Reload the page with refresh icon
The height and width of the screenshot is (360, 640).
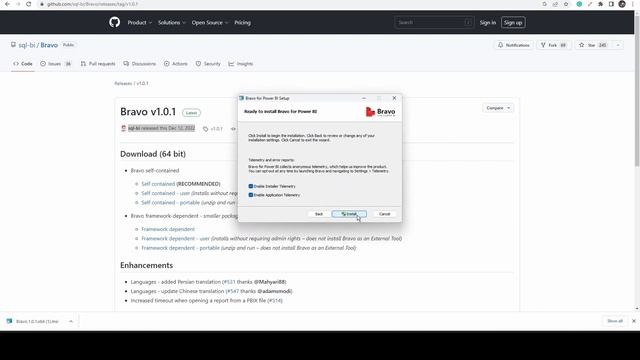[x=29, y=4]
